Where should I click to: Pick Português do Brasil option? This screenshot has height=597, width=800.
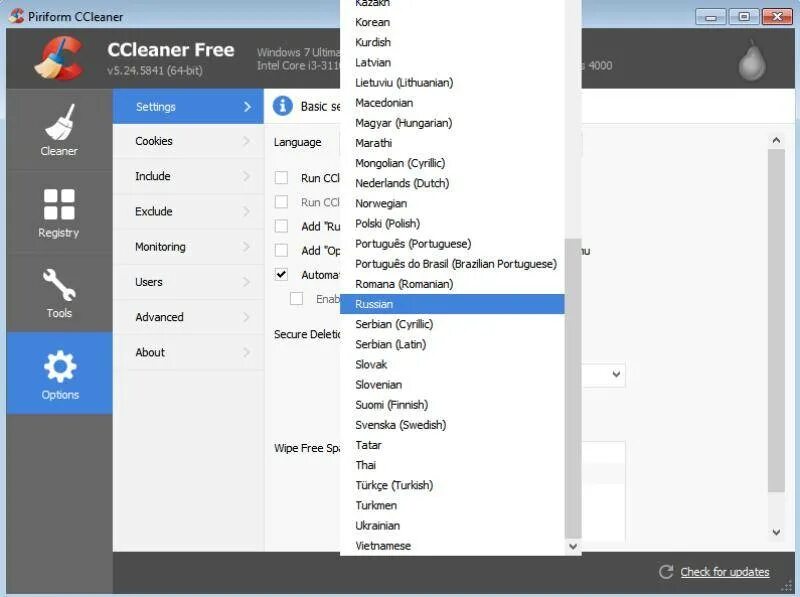[x=452, y=264]
